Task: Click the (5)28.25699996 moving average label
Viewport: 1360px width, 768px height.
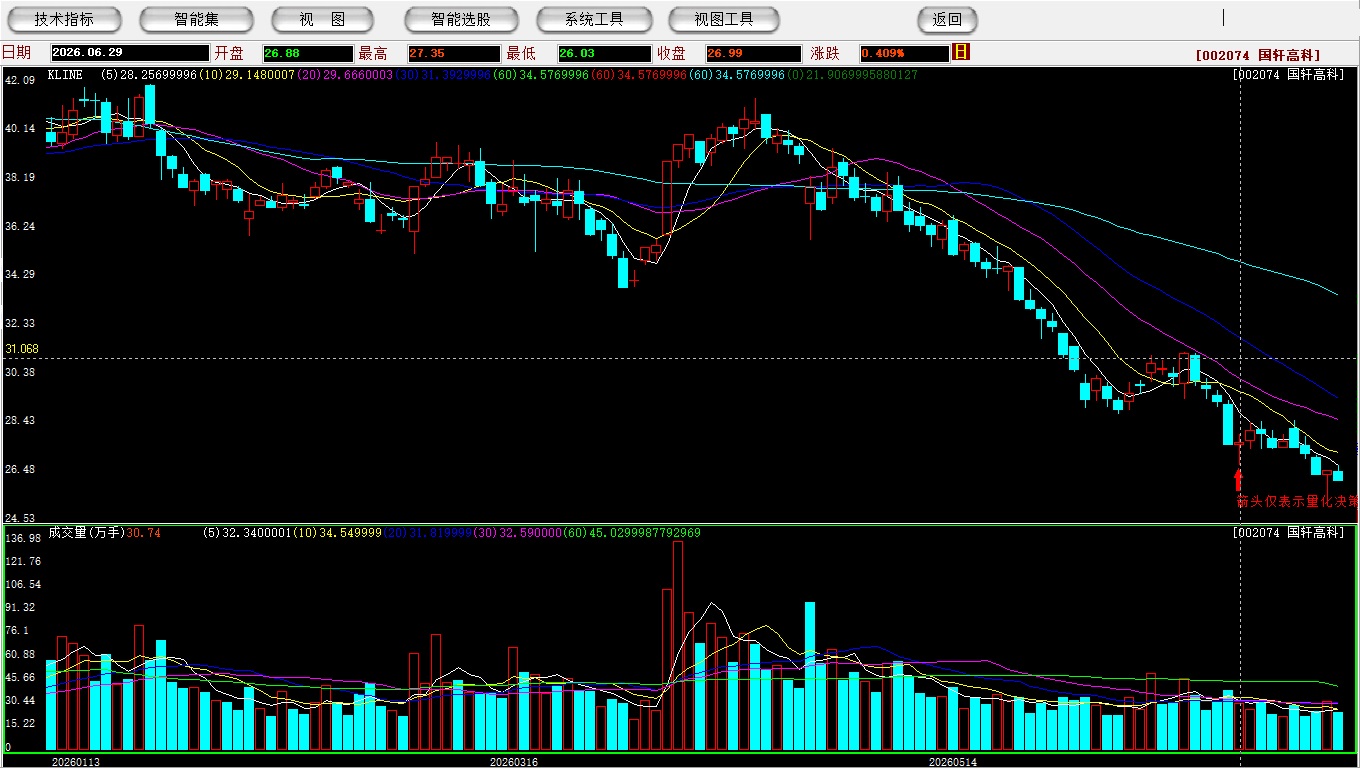Action: [x=148, y=75]
